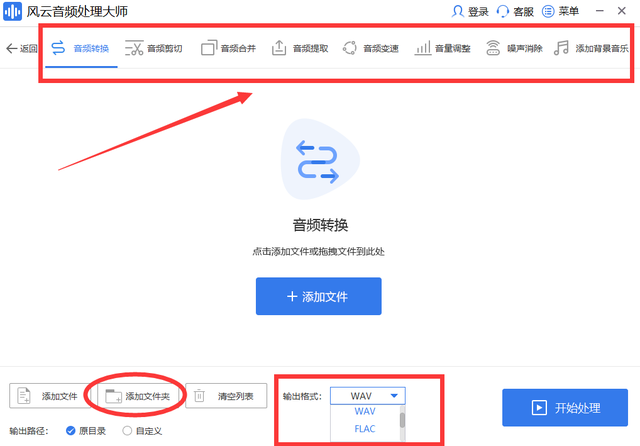This screenshot has height=446, width=640.
Task: Click the audio cut scissors icon
Action: click(x=134, y=48)
